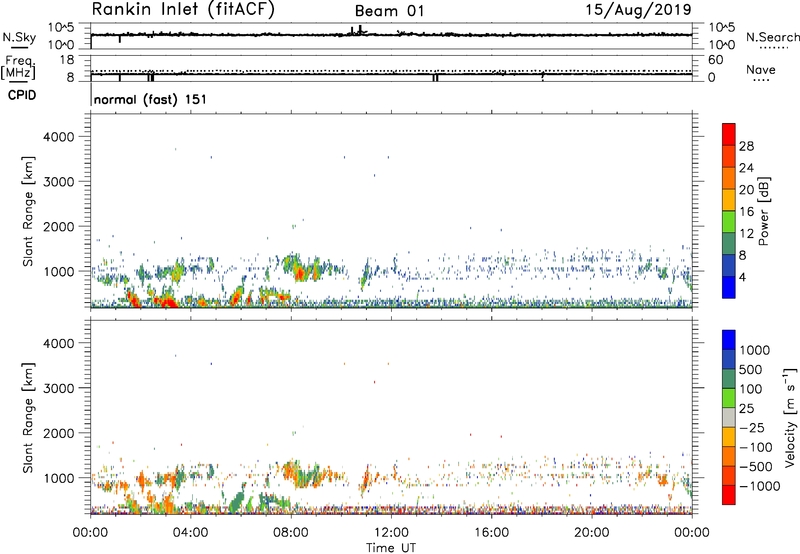The height and width of the screenshot is (554, 800).
Task: Select the 'Beam 01' header label
Action: (x=390, y=11)
